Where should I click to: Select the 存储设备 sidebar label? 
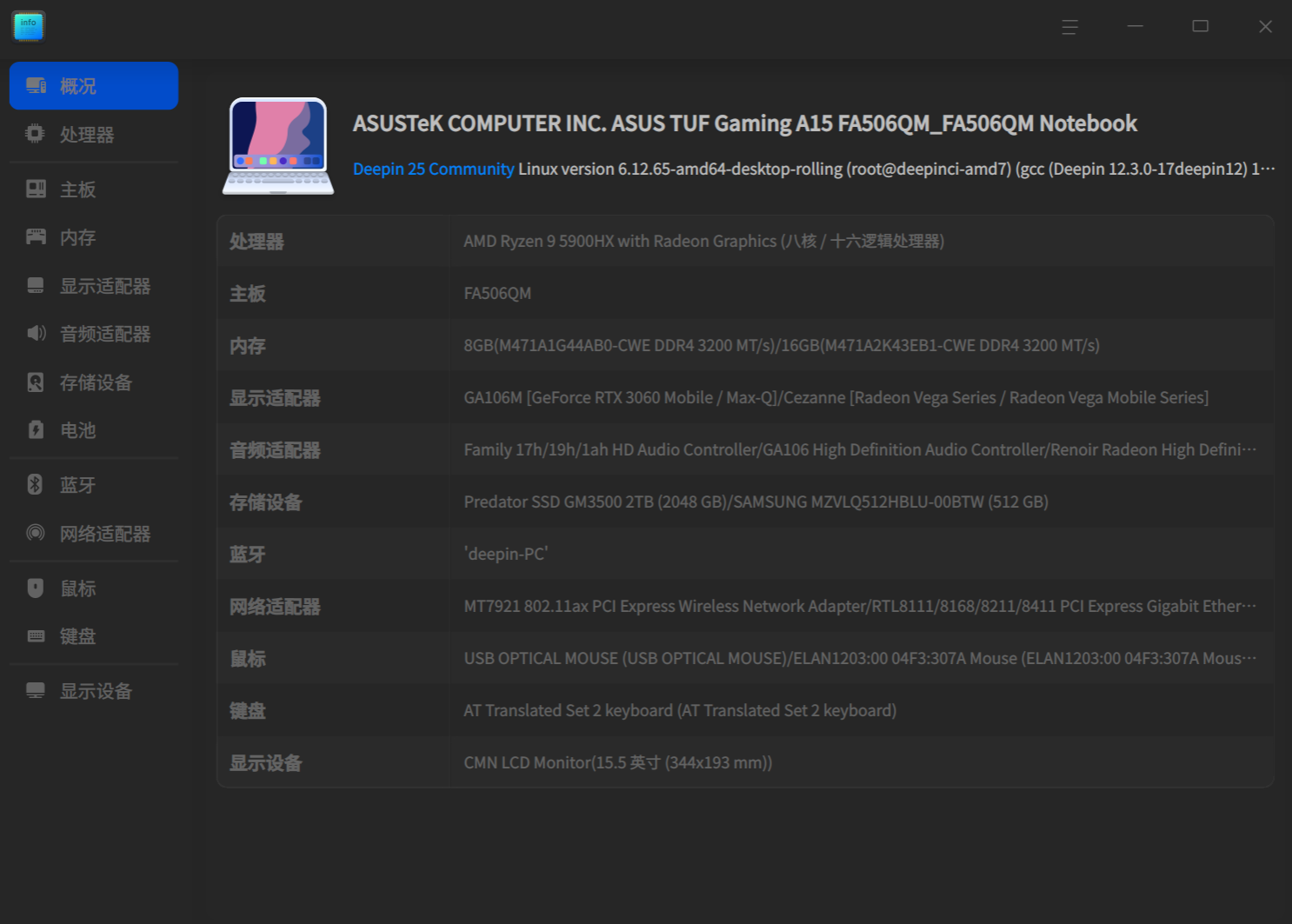[97, 382]
